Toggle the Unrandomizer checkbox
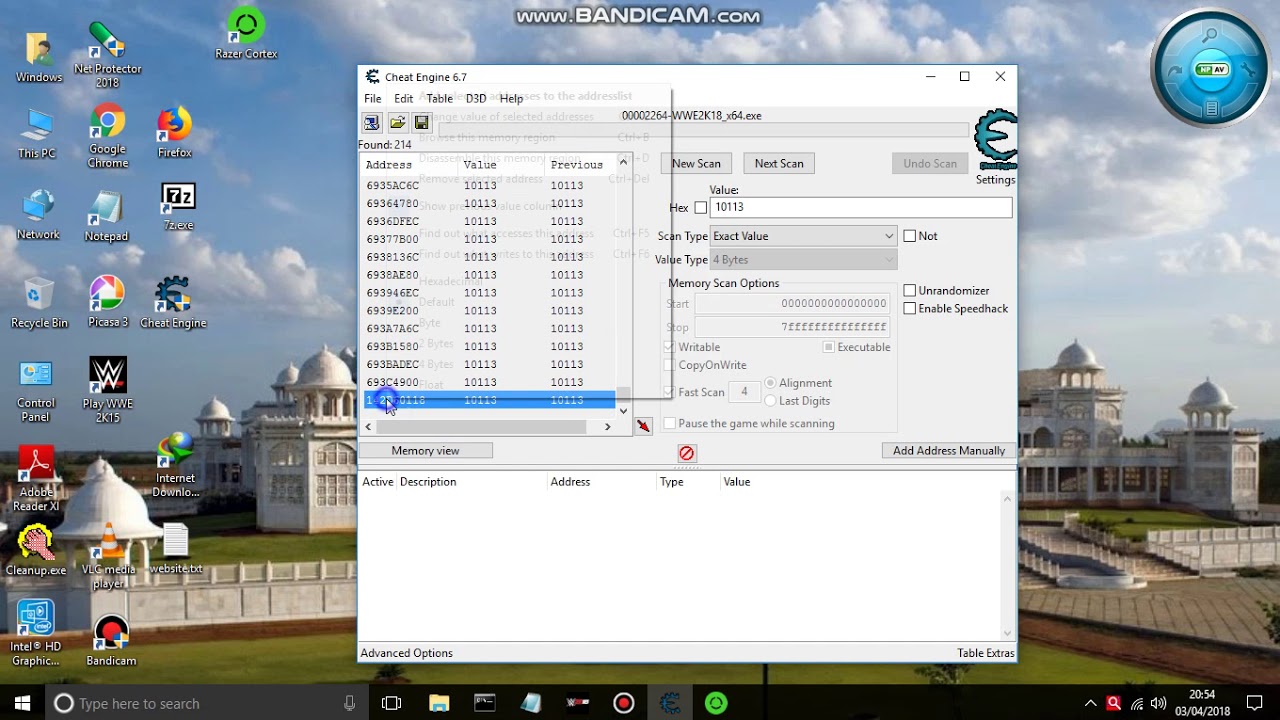The height and width of the screenshot is (720, 1280). 909,290
